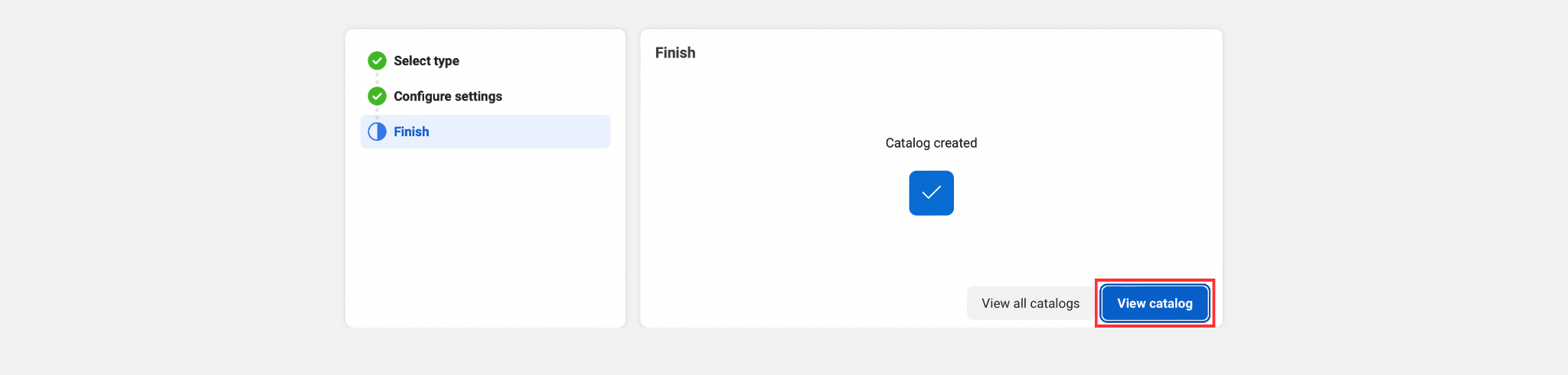The width and height of the screenshot is (1568, 375).
Task: Click the green checkmark beside Configure settings
Action: click(x=377, y=96)
